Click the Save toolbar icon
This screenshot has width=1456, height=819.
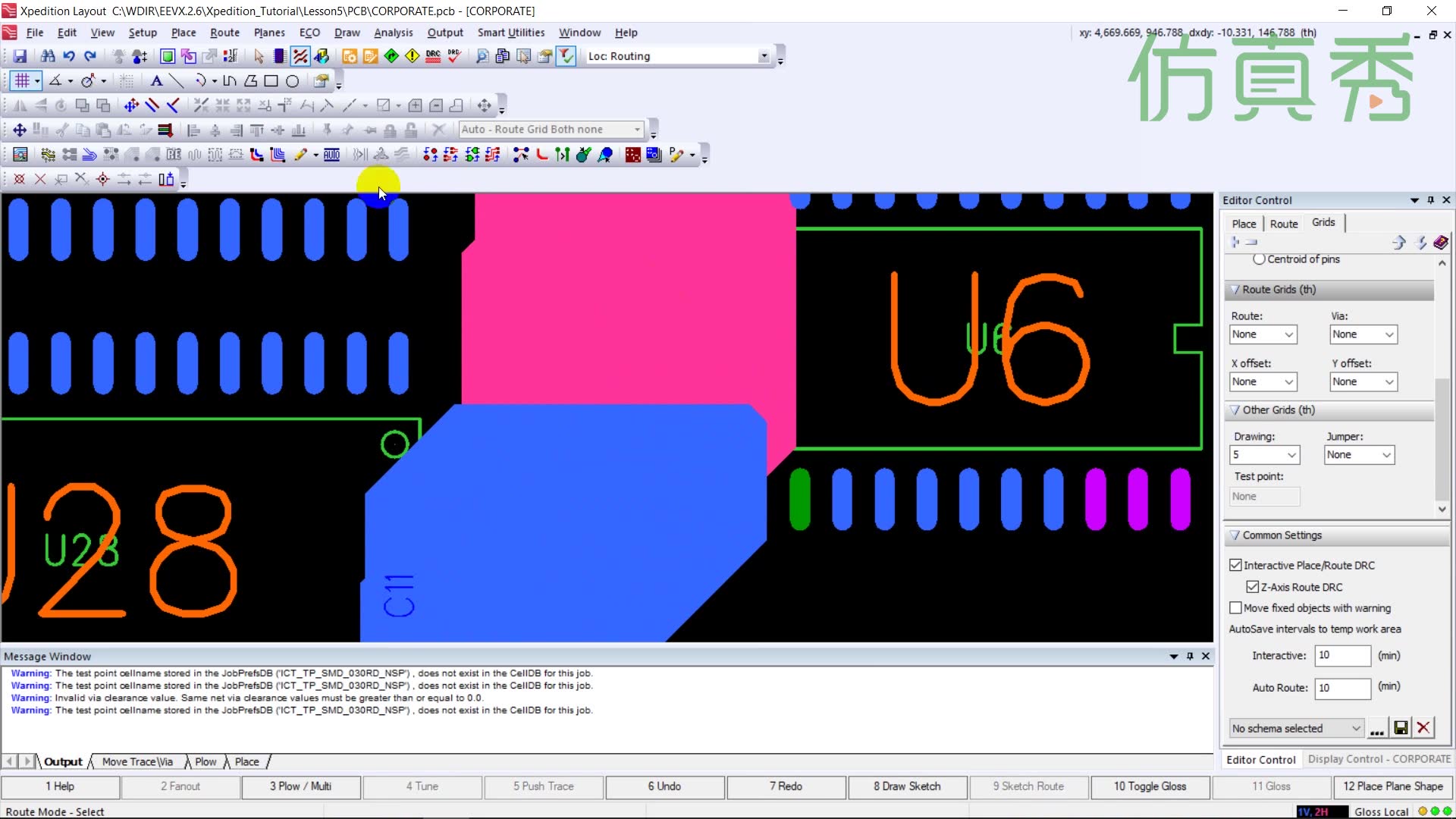tap(20, 56)
